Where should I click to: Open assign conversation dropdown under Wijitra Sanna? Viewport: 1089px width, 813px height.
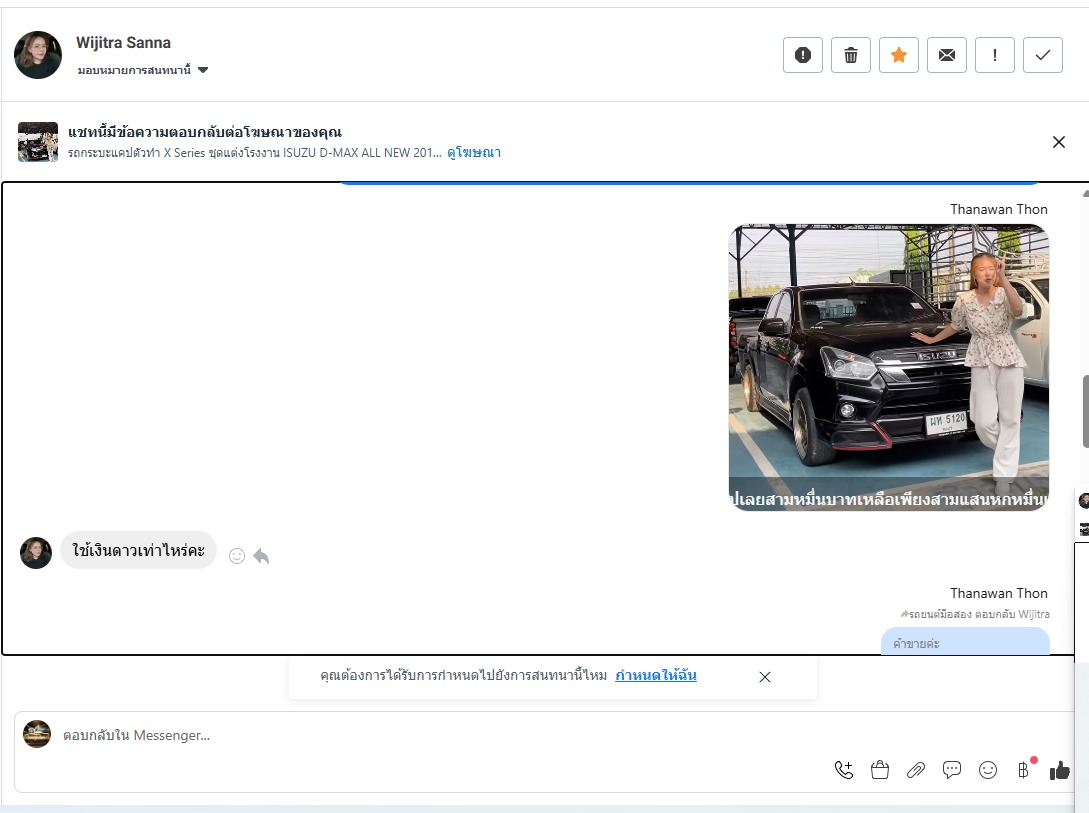coord(142,70)
